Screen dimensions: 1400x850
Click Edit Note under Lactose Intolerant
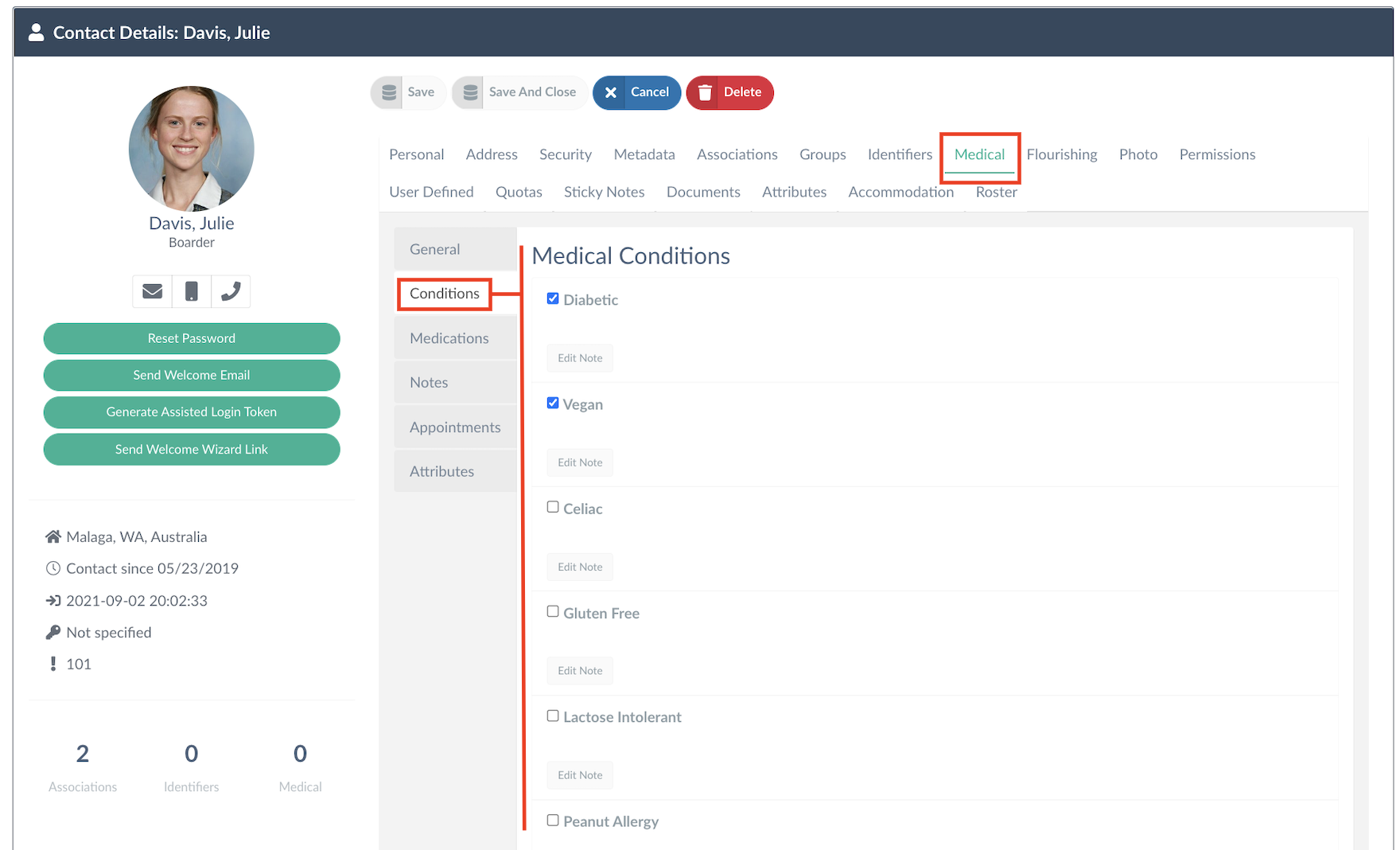[x=580, y=775]
